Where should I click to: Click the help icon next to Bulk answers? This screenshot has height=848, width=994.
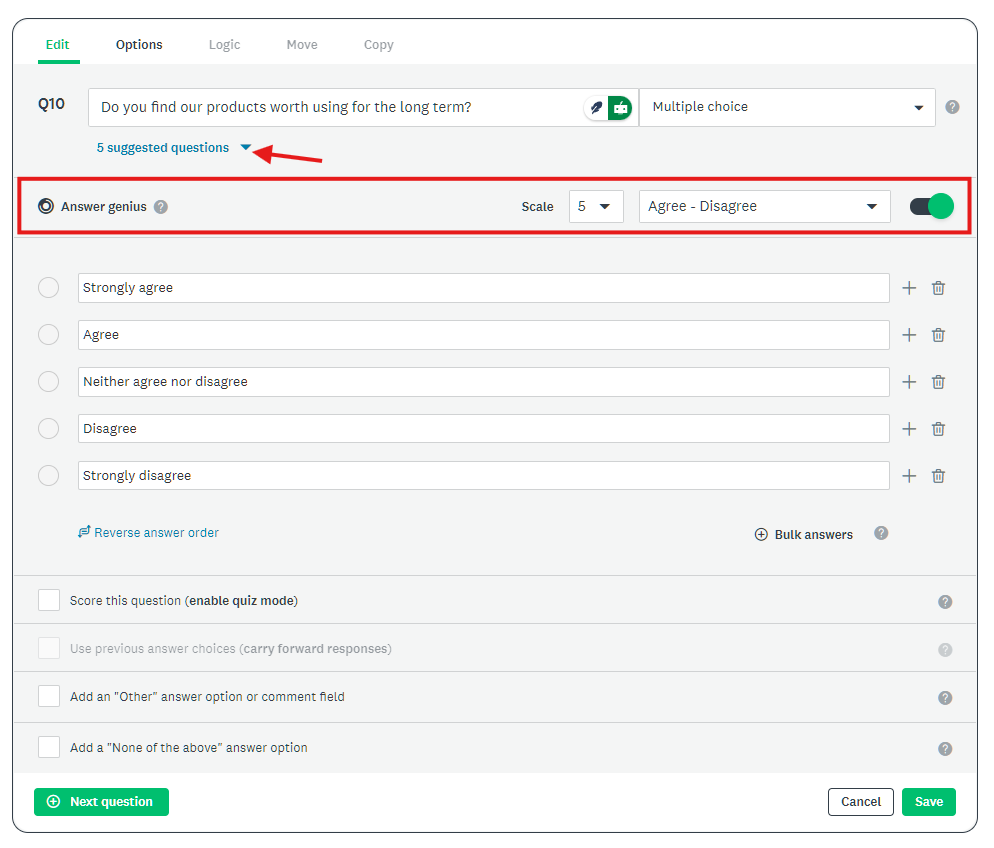tap(881, 533)
